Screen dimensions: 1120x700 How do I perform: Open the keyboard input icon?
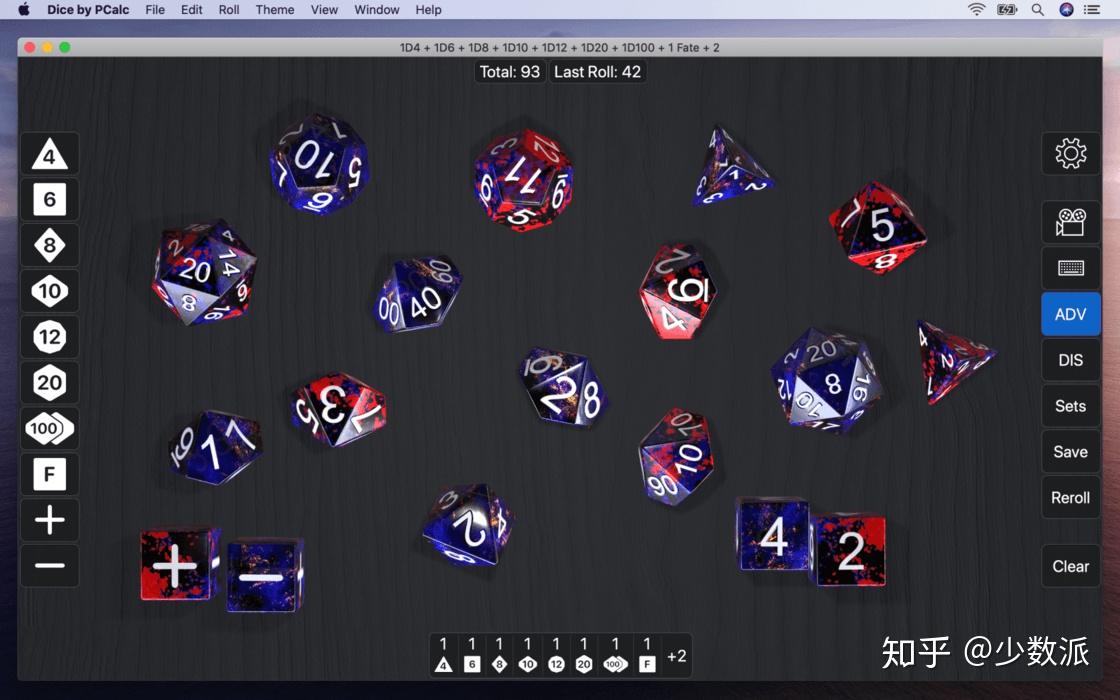pos(1070,268)
